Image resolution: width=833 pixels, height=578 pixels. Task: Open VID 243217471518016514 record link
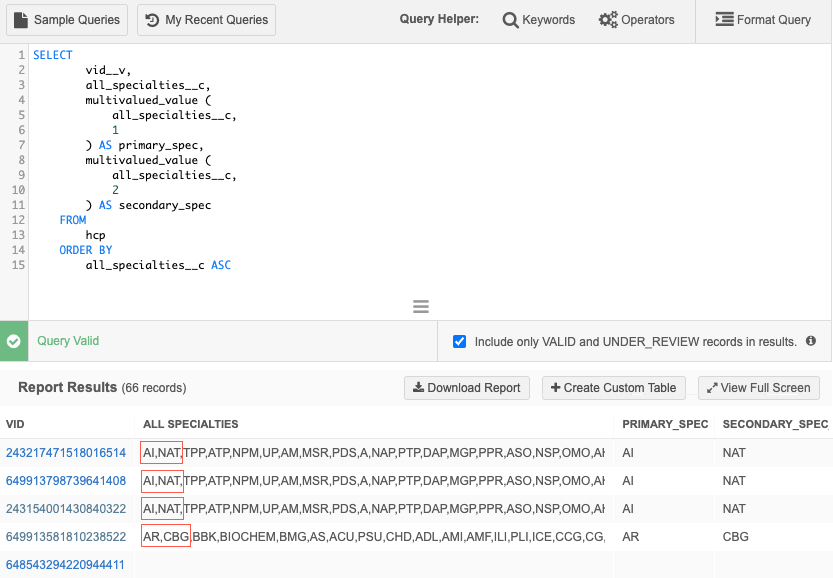click(x=66, y=453)
